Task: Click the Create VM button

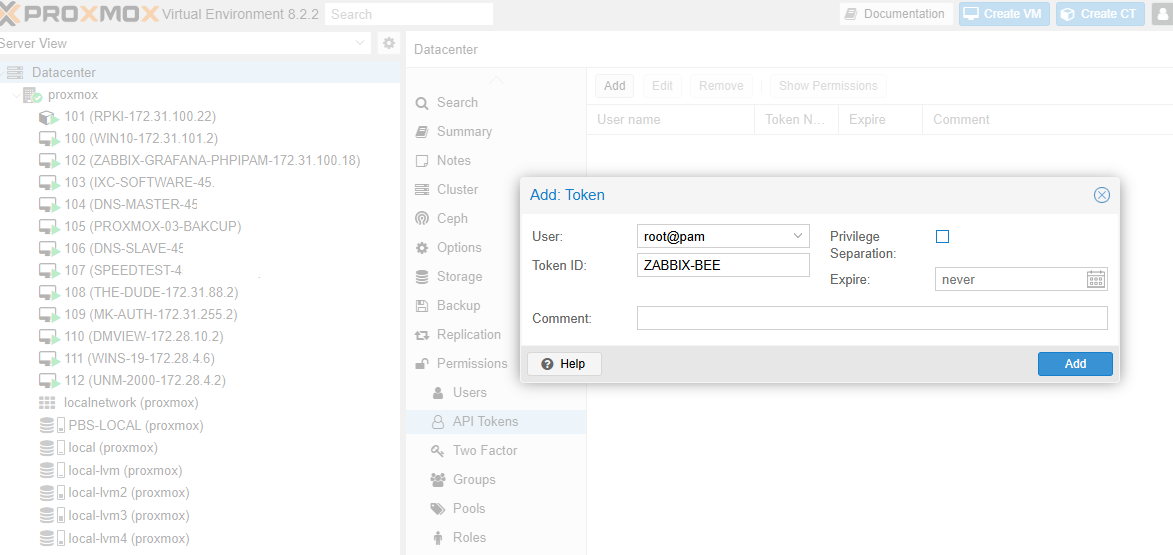Action: (1005, 13)
